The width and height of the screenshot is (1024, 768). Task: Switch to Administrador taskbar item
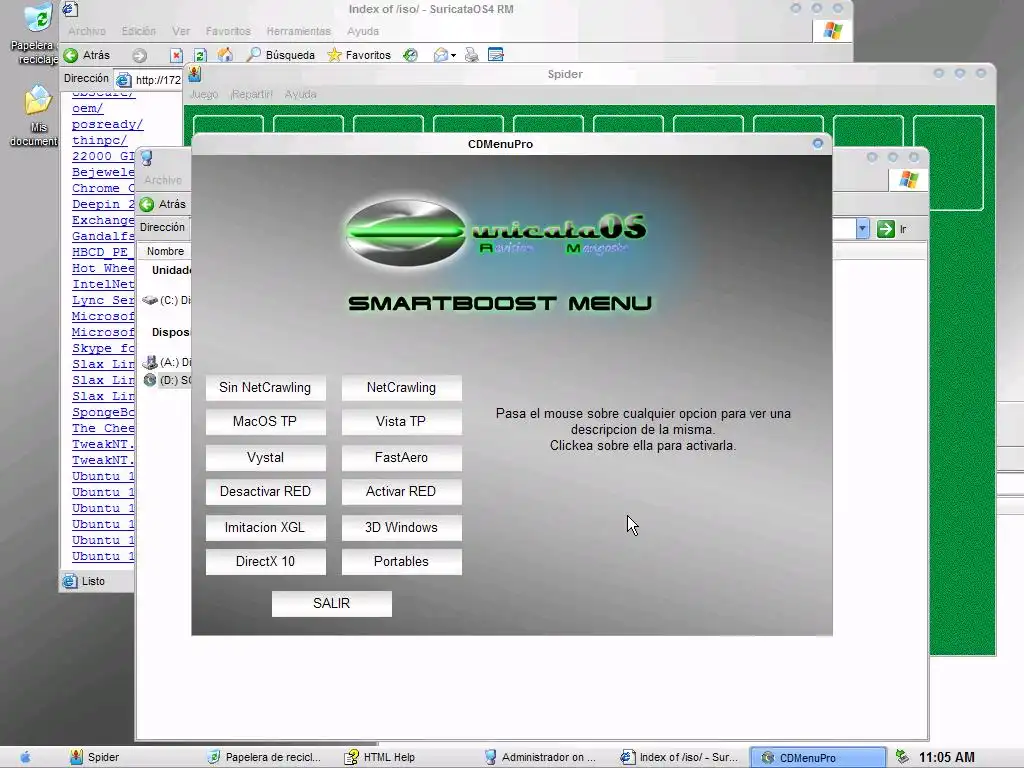pyautogui.click(x=541, y=757)
